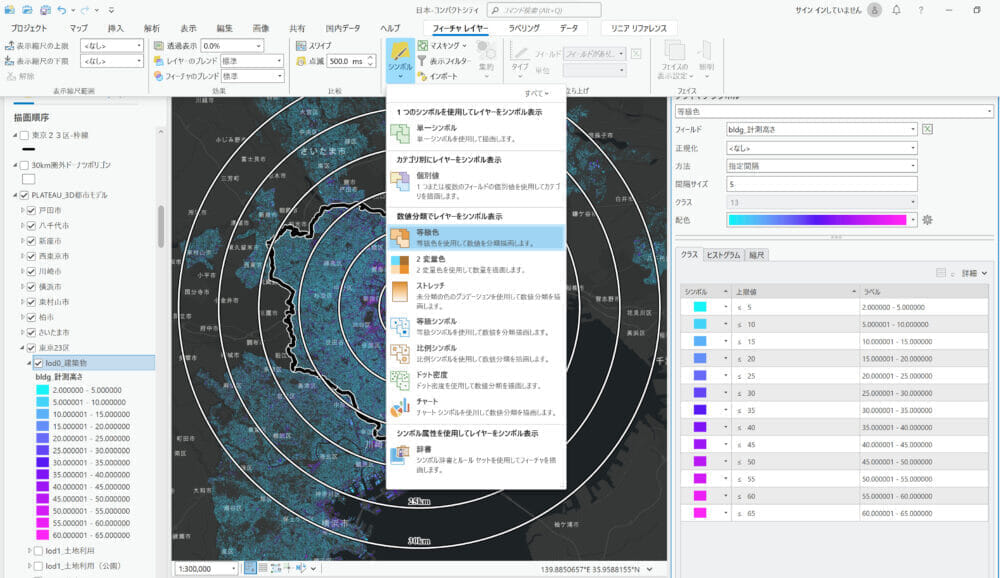Click cyan symbol swatch for ≤ 5 class
The height and width of the screenshot is (578, 1000).
(700, 307)
